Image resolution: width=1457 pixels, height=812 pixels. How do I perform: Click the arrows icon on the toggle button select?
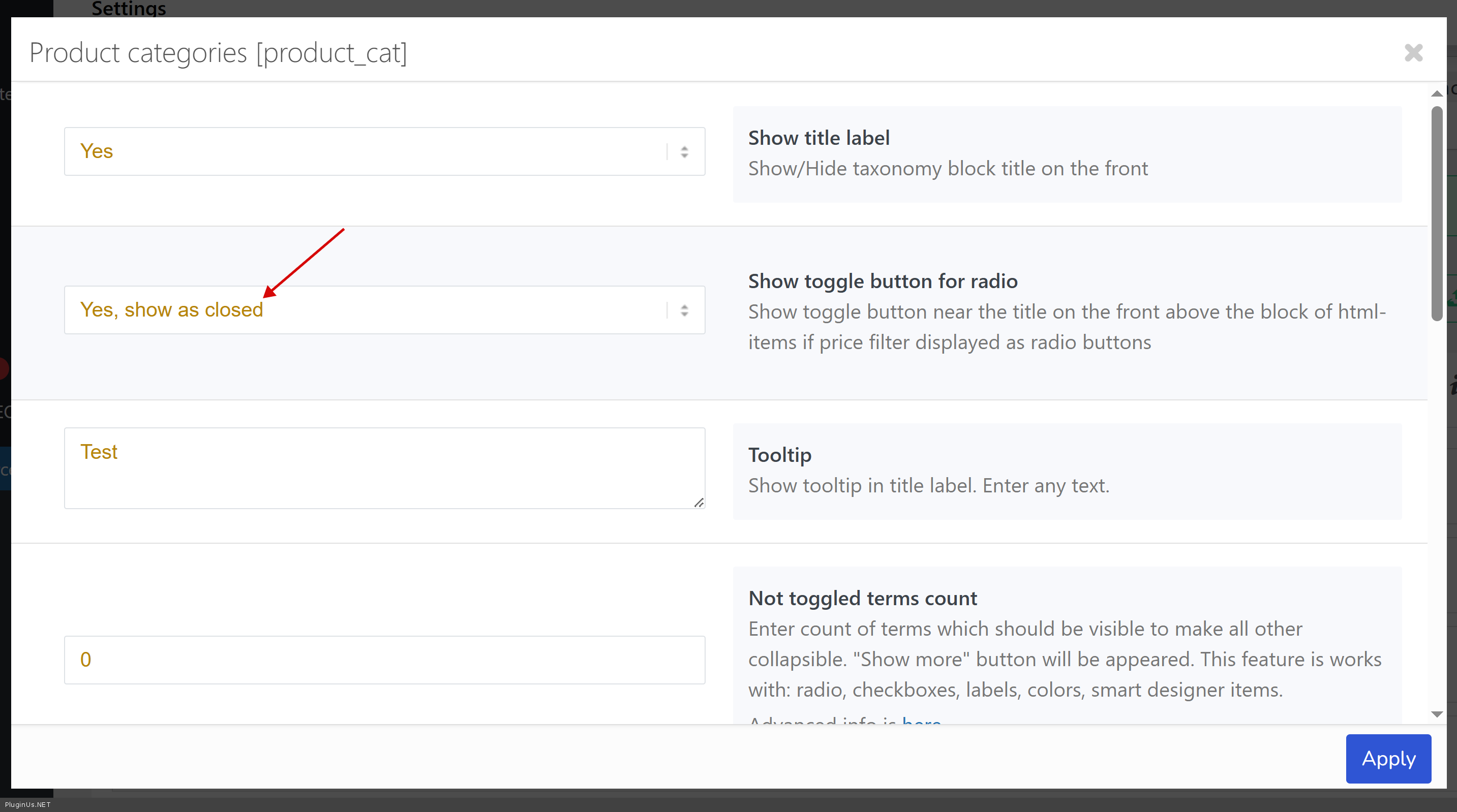click(684, 310)
